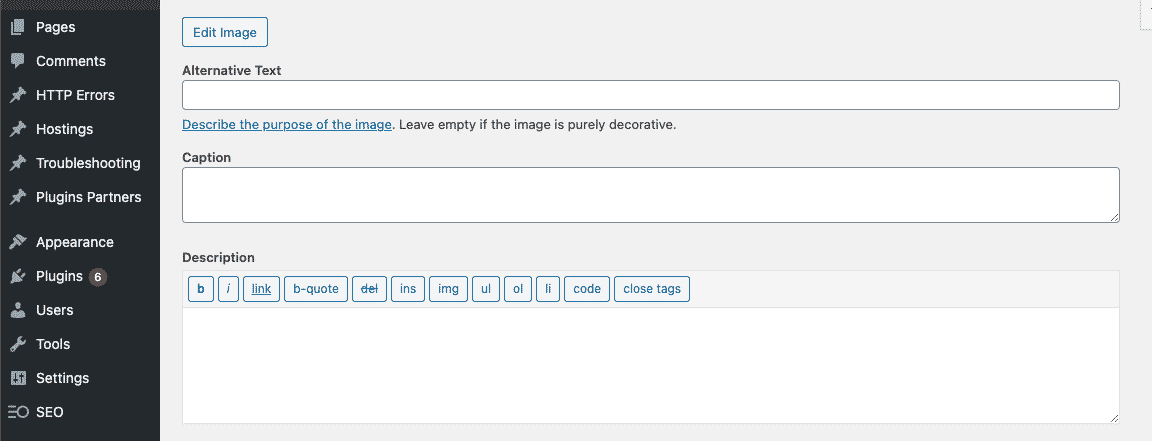Open the Hostings menu item
The image size is (1152, 441).
pyautogui.click(x=64, y=129)
